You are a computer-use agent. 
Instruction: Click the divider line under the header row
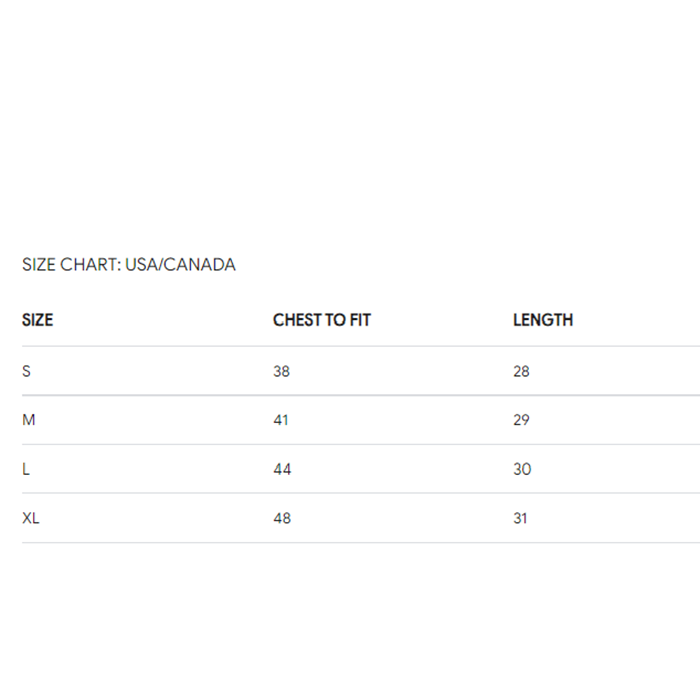[360, 346]
